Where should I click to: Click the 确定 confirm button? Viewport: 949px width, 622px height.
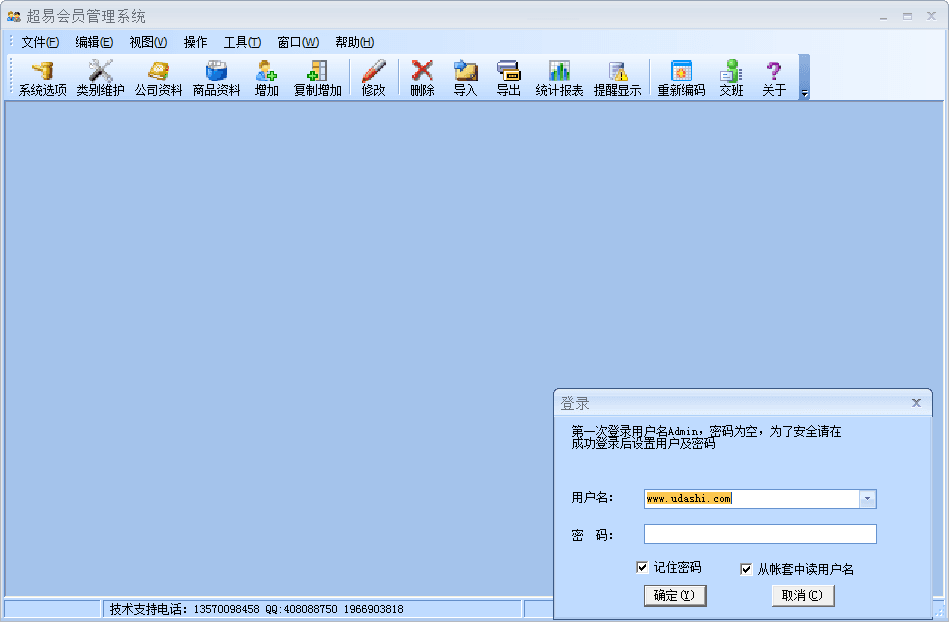pos(675,595)
